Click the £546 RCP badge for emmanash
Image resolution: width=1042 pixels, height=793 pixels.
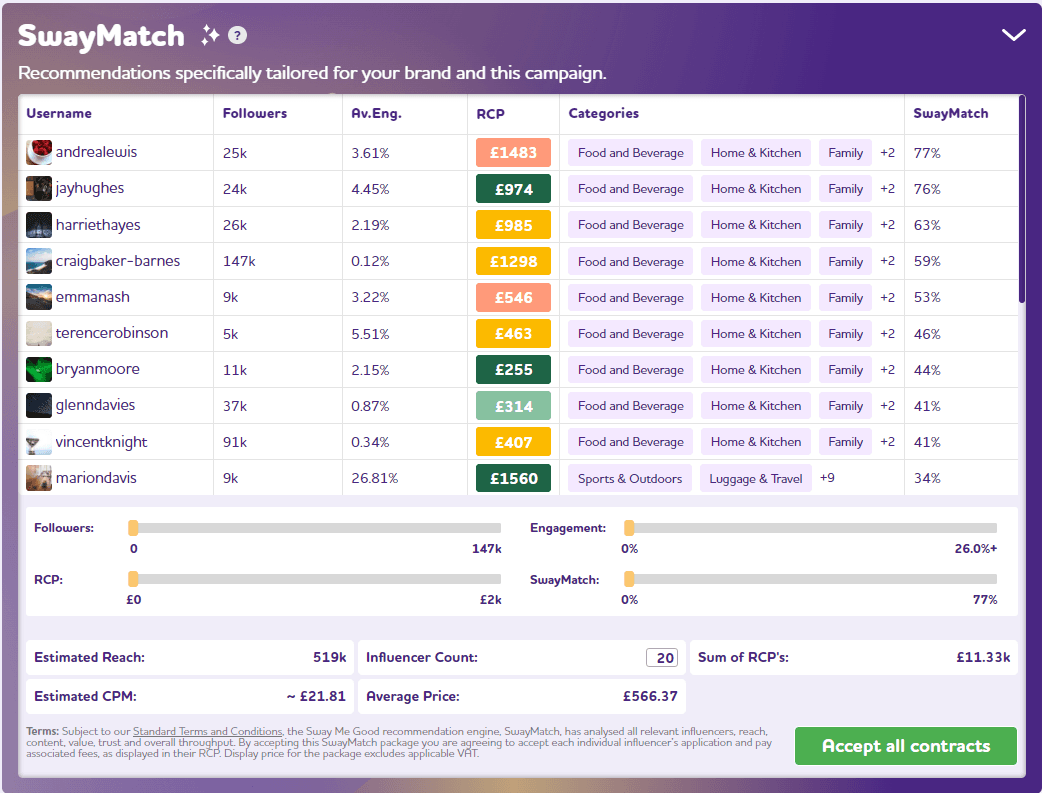click(513, 297)
